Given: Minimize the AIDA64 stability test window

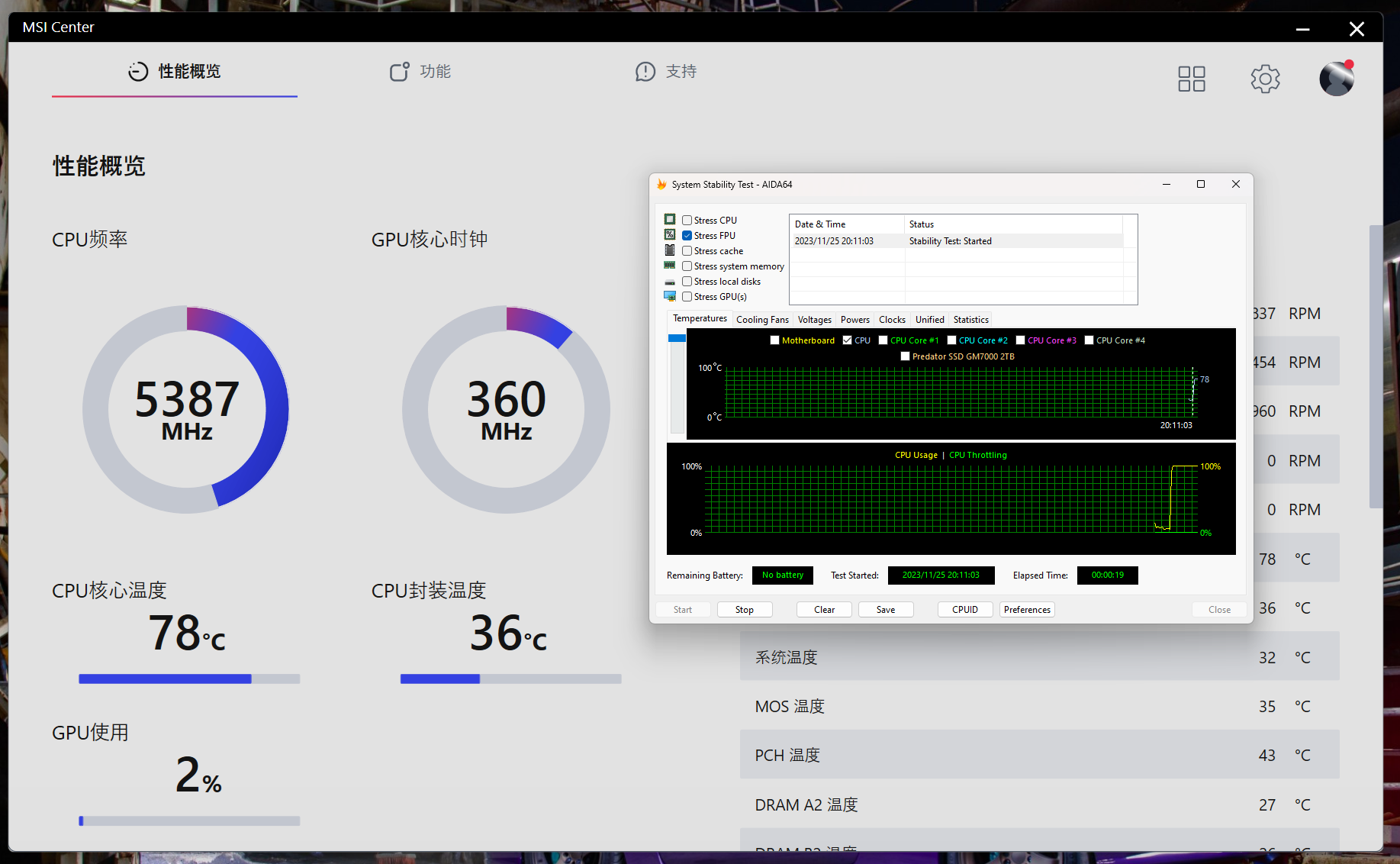Looking at the screenshot, I should click(x=1167, y=184).
